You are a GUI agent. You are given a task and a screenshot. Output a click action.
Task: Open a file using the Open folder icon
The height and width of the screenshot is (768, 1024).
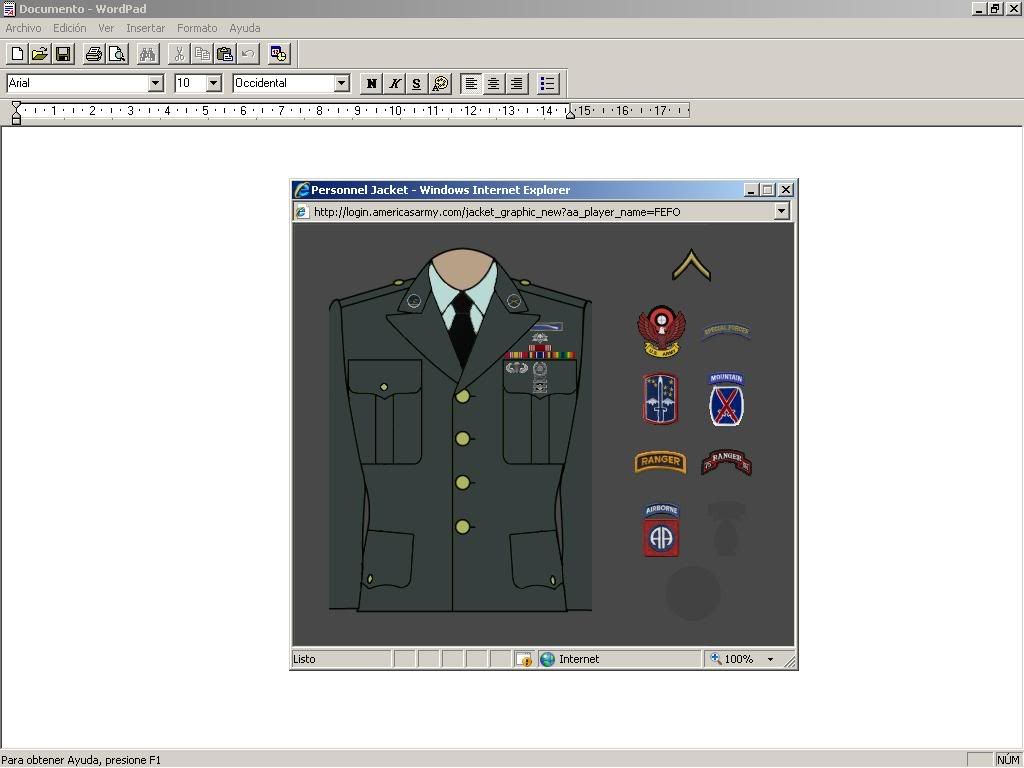(x=40, y=54)
